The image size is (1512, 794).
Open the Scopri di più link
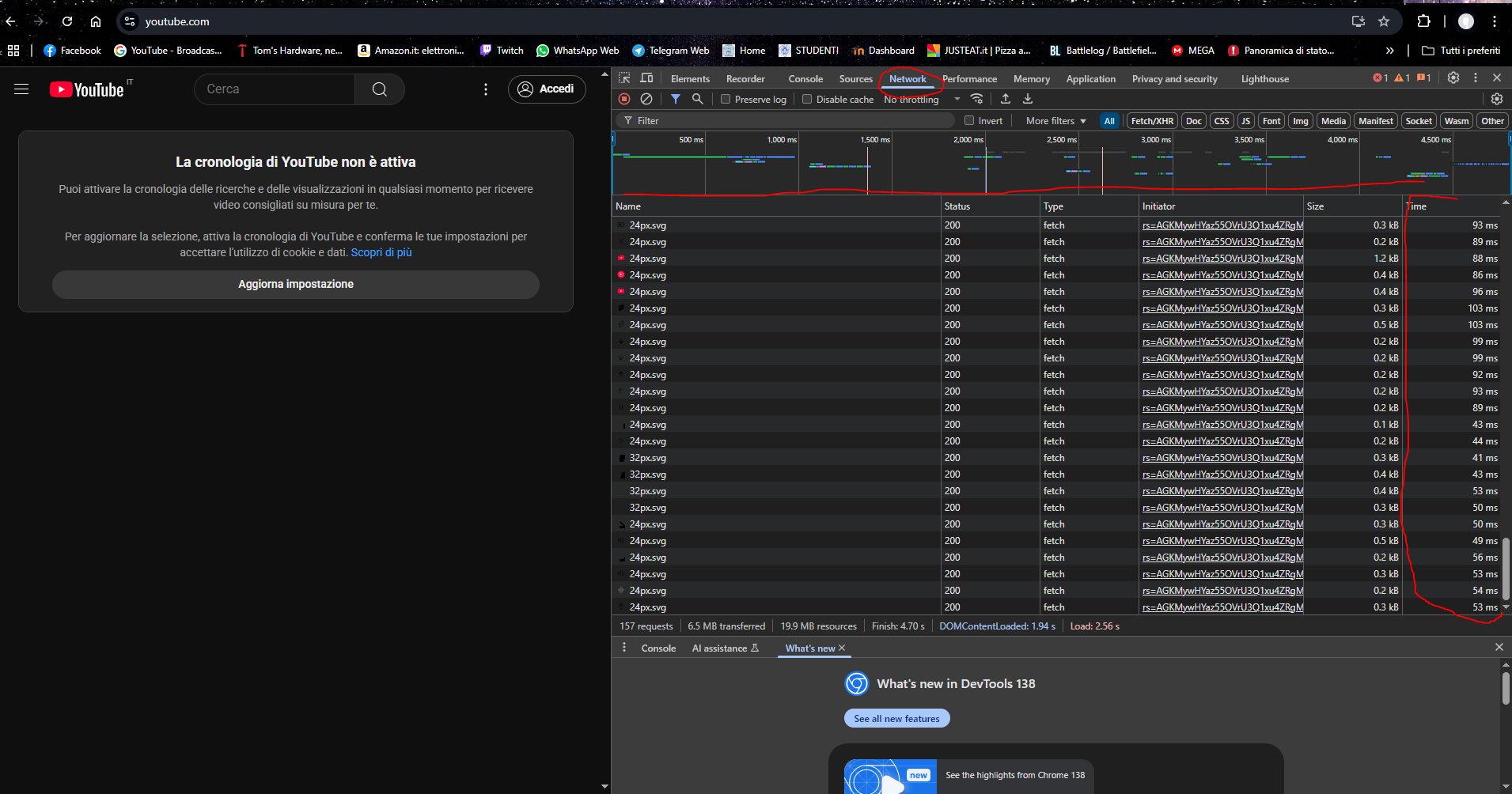point(381,252)
